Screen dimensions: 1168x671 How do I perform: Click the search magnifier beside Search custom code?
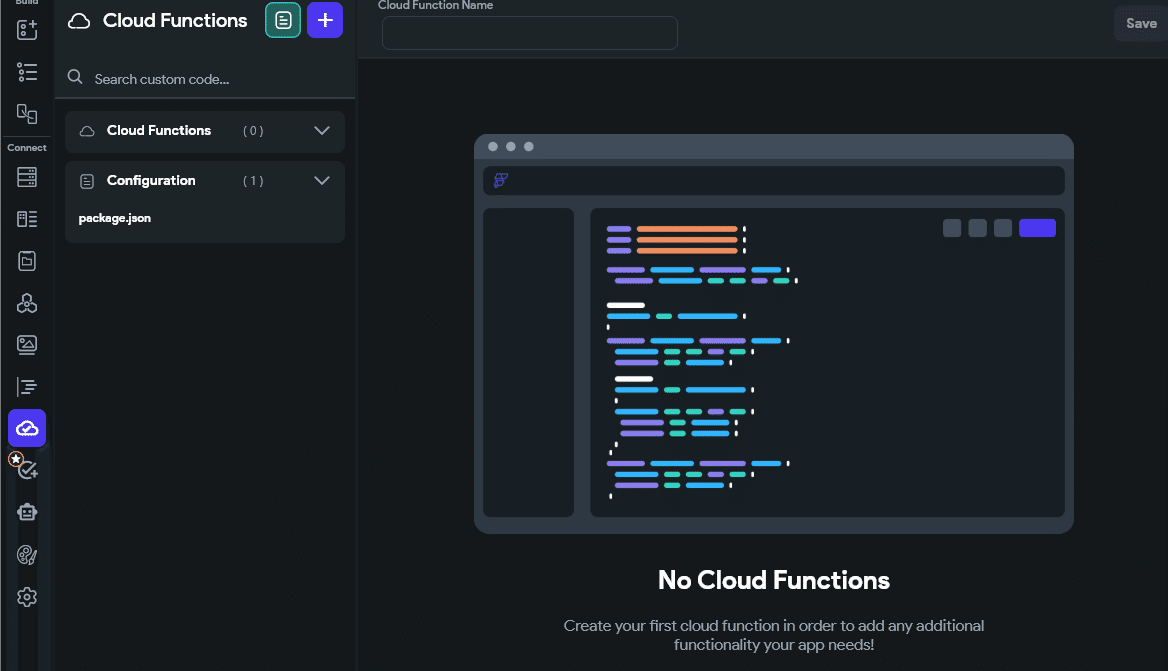pyautogui.click(x=74, y=76)
